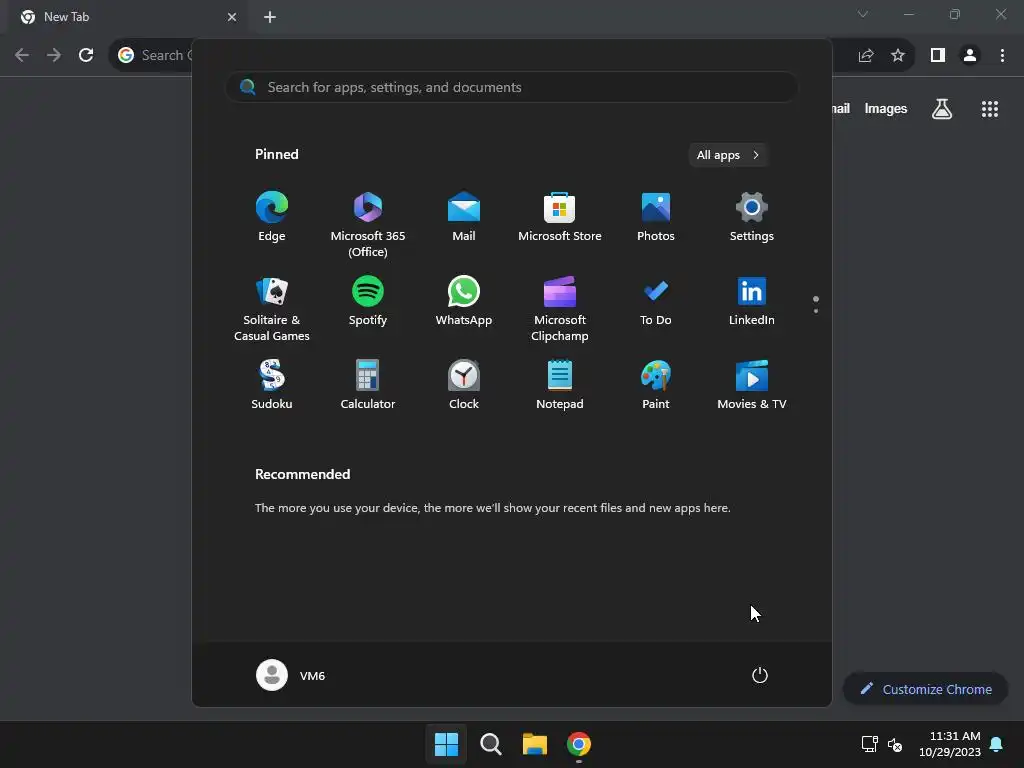Click the muted volume icon in tray
This screenshot has height=768, width=1024.
[895, 744]
